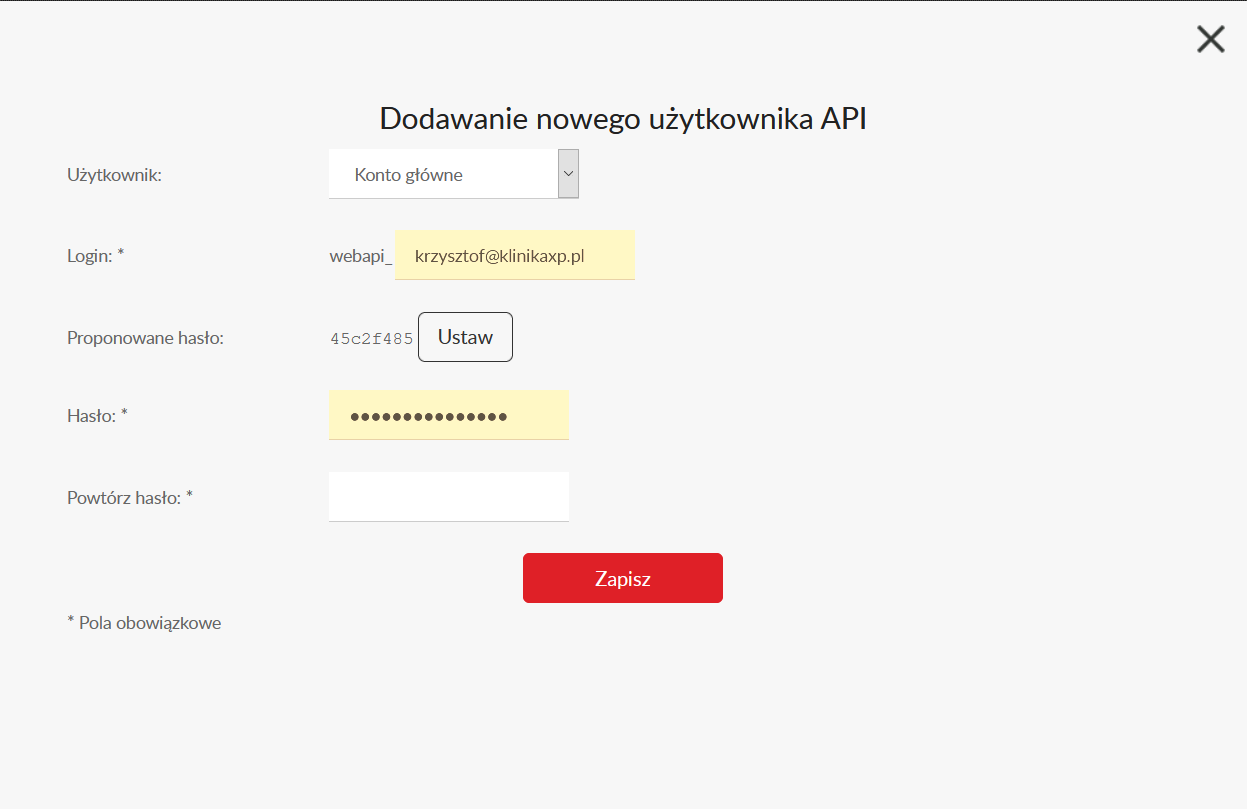Click the Hasło: * label

pos(97,415)
